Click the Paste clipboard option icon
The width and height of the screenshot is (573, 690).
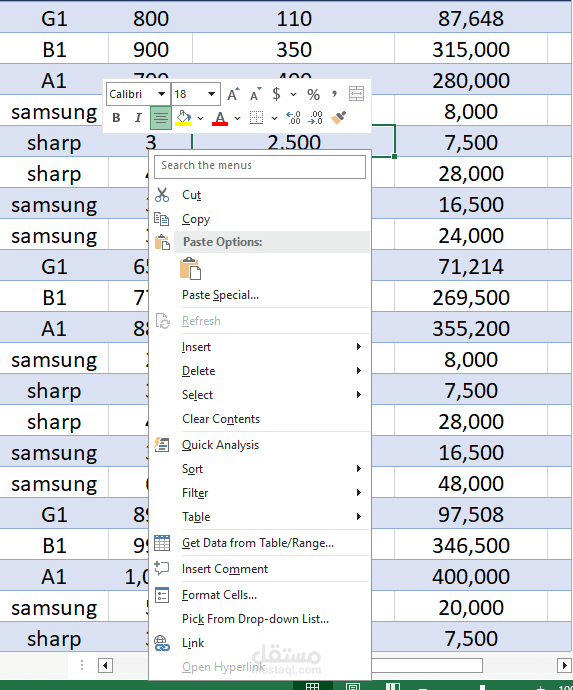tap(191, 268)
